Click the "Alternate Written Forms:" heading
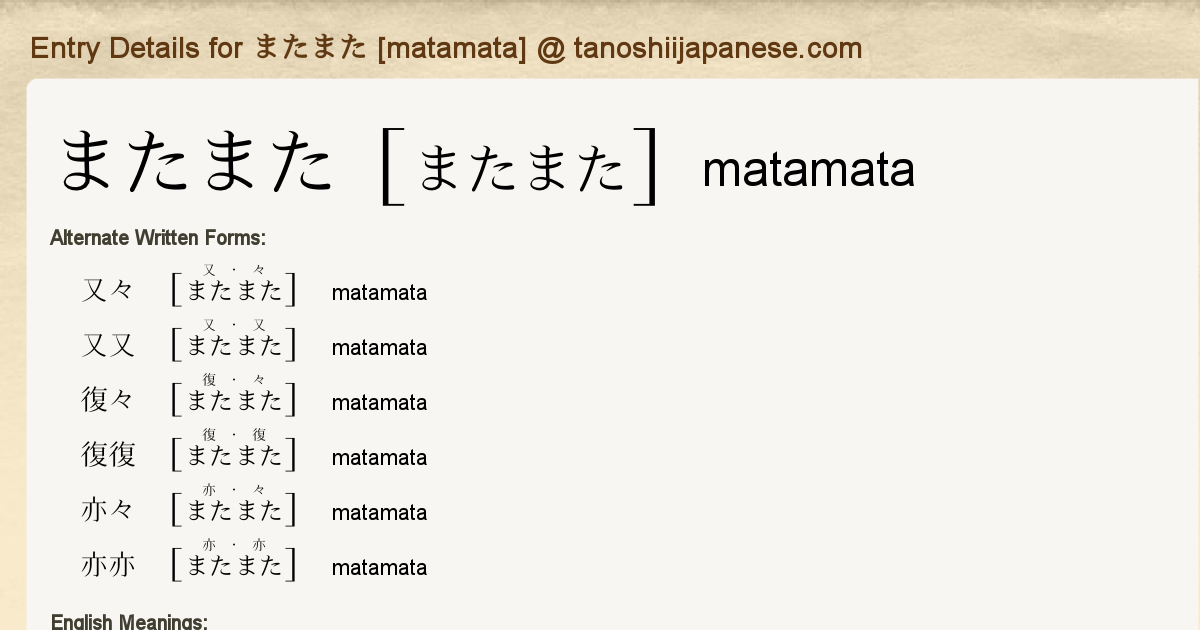1200x630 pixels. [x=158, y=238]
